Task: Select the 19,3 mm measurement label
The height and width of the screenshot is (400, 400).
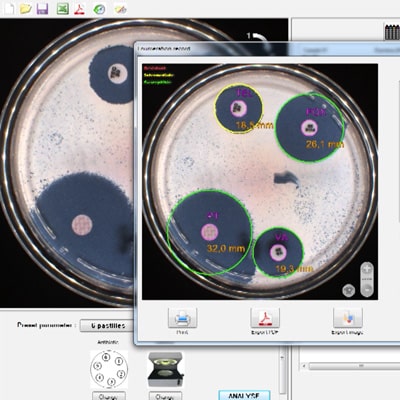Action: coord(294,269)
